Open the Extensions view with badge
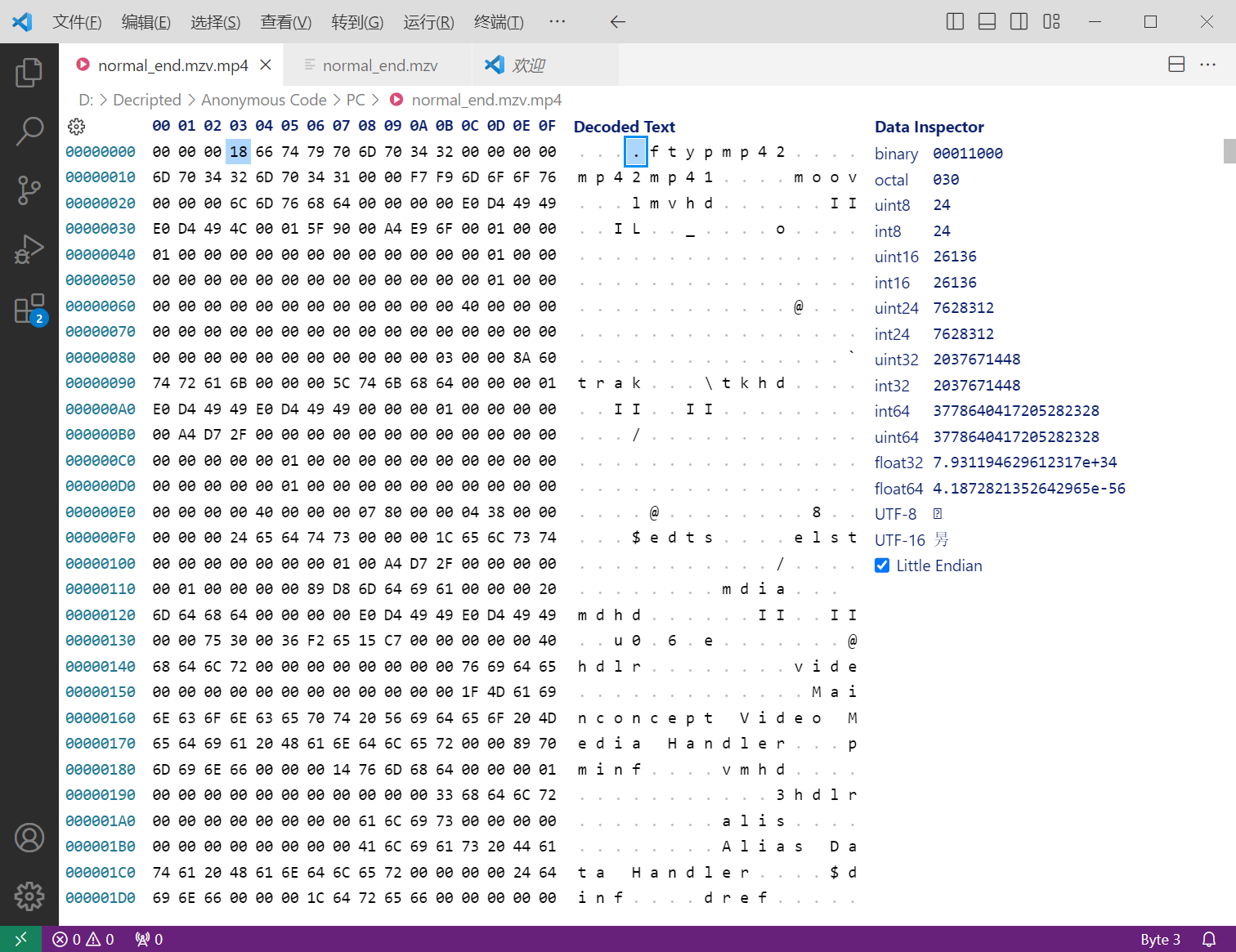This screenshot has width=1236, height=952. pos(29,309)
